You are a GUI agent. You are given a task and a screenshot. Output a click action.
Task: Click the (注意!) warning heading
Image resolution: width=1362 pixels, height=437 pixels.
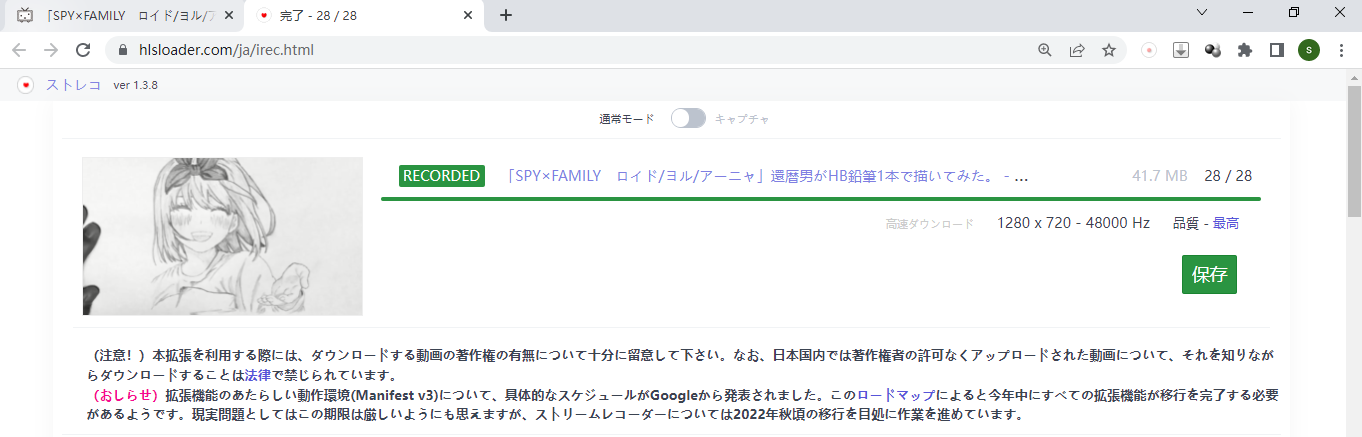tap(118, 357)
